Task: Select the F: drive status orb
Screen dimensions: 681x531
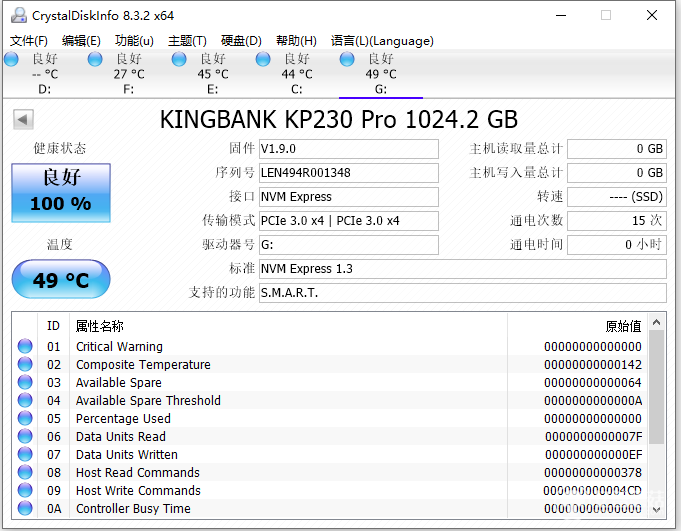Action: point(95,59)
